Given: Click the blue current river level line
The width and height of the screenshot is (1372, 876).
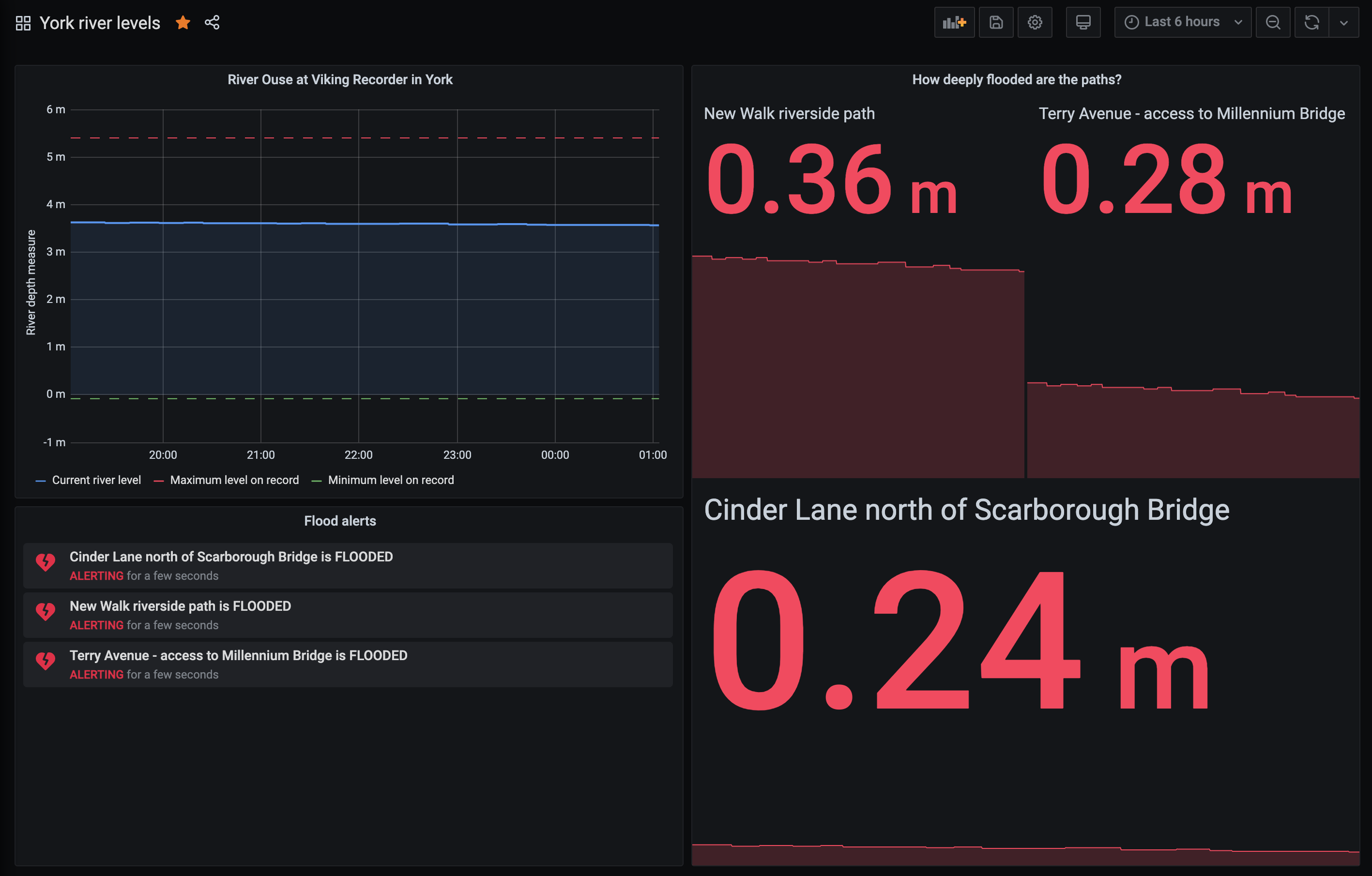Looking at the screenshot, I should (365, 223).
